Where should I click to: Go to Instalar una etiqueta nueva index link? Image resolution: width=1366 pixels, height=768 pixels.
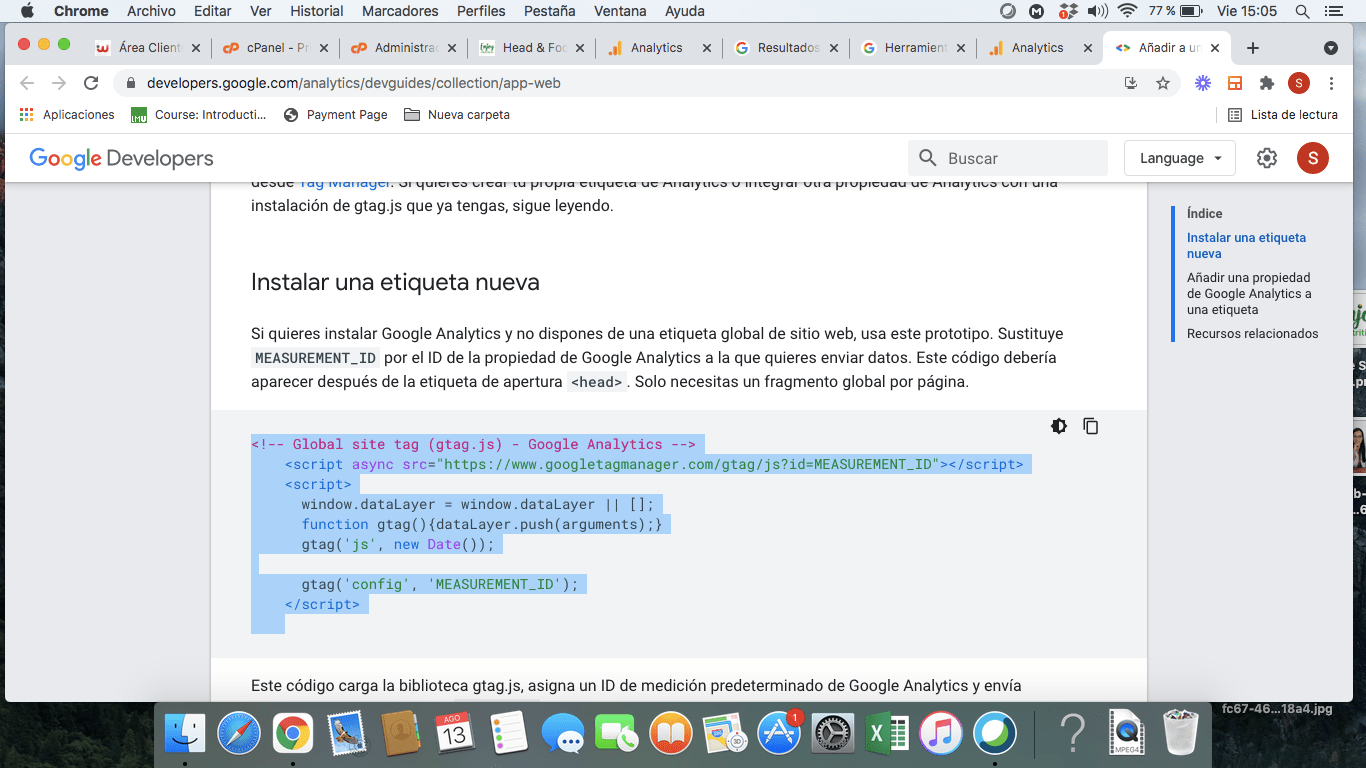pos(1246,246)
